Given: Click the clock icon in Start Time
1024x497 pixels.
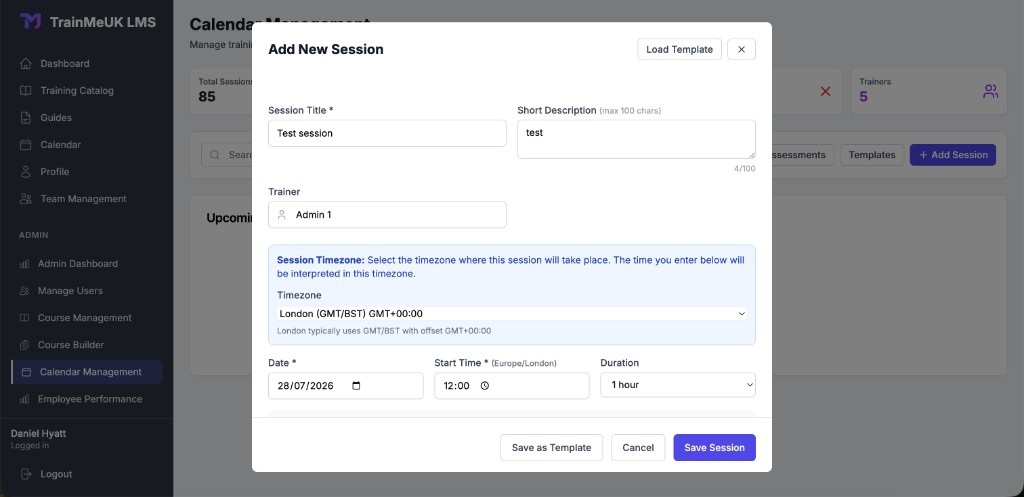Looking at the screenshot, I should [485, 385].
